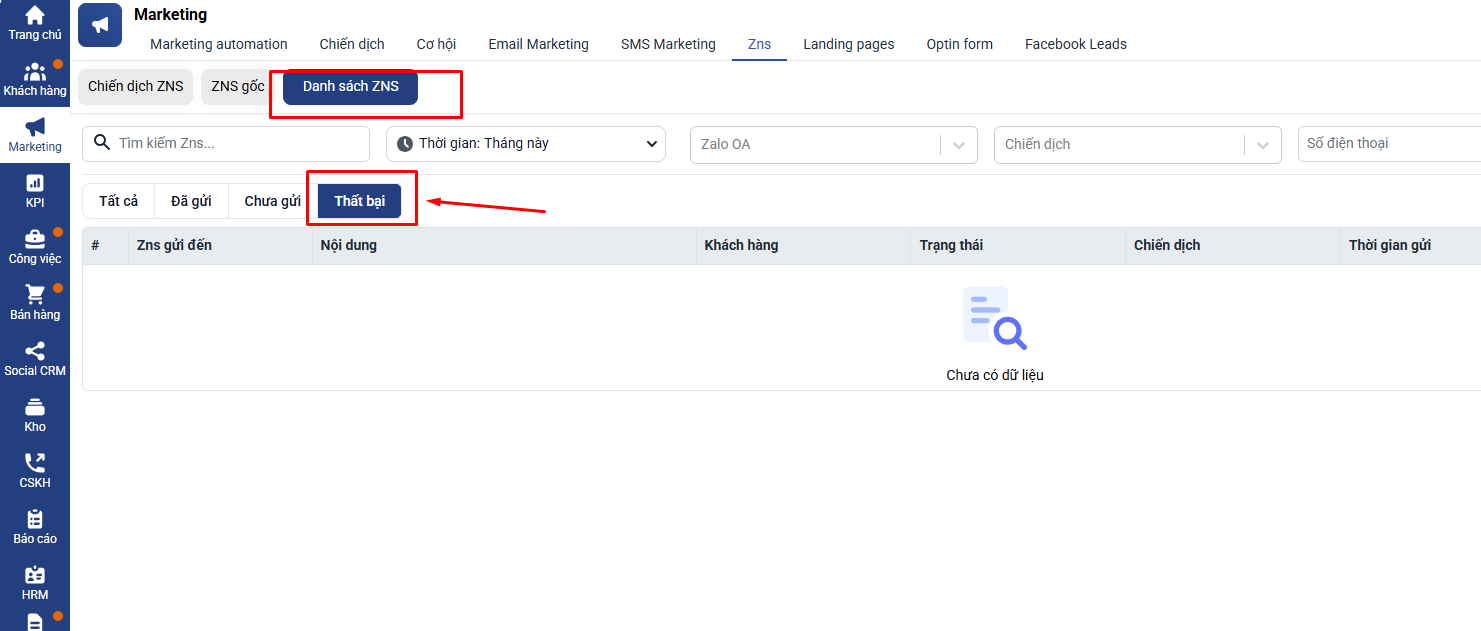Open CSKH phone icon
1481x631 pixels.
pos(35,464)
